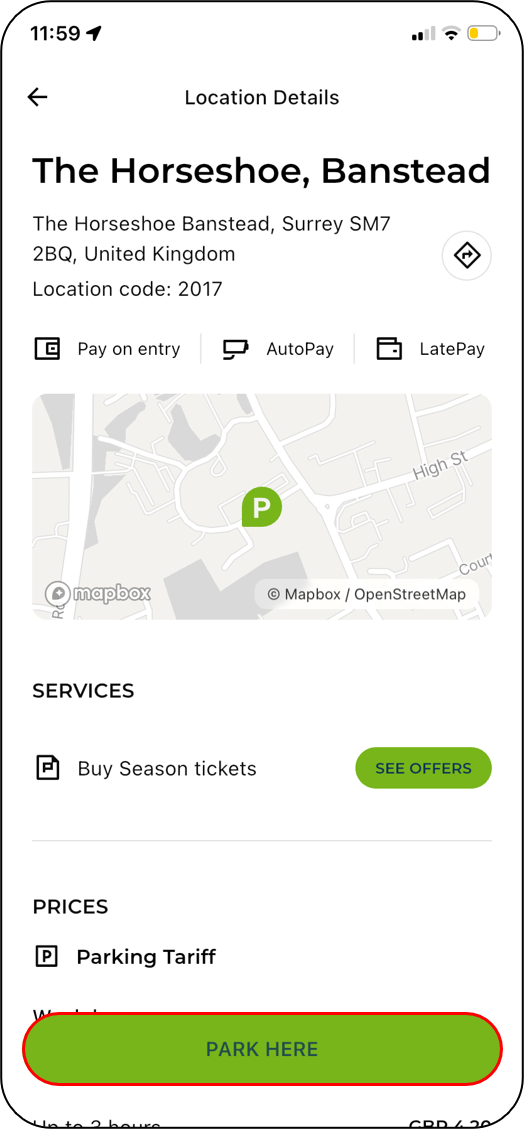Open directions with the navigation diamond icon
Viewport: 524px width, 1129px height.
point(466,255)
